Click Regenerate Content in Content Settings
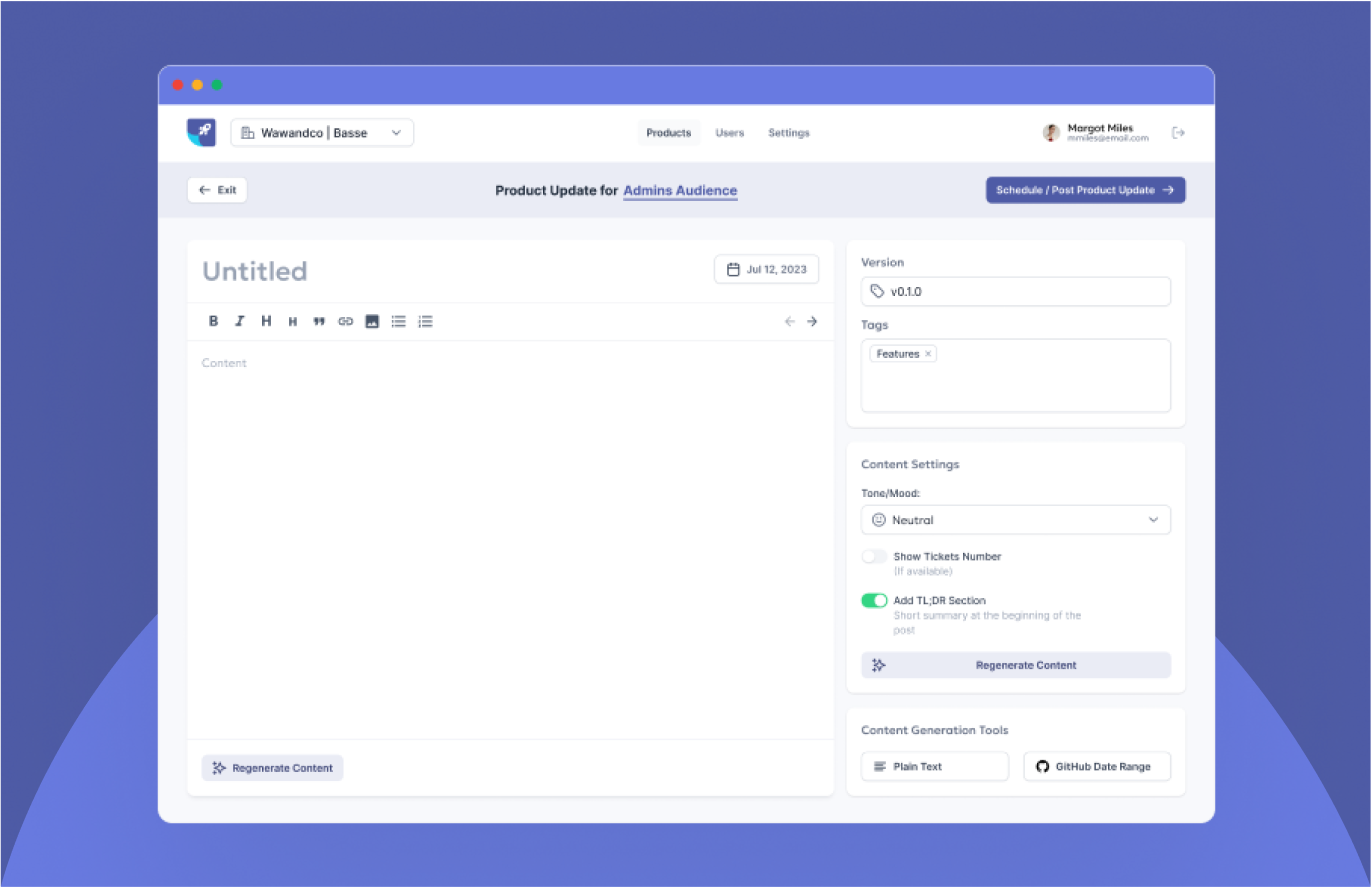1371x887 pixels. (1015, 665)
